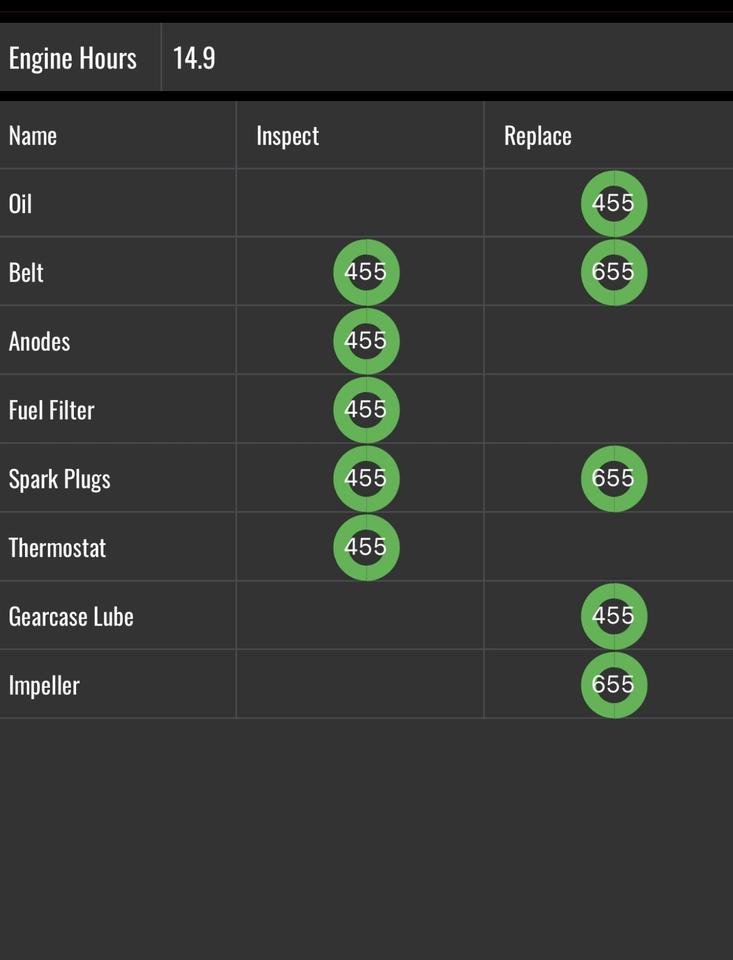
Task: Tap the Belt replace 655 indicator
Action: 614,272
